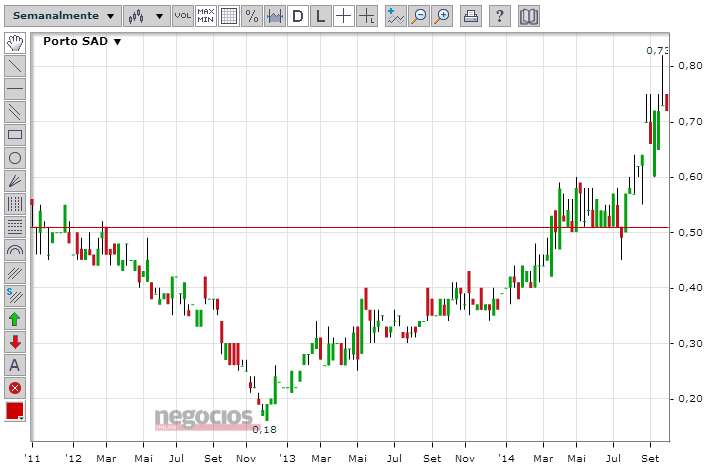Toggle the MAX MIN markers

[206, 16]
